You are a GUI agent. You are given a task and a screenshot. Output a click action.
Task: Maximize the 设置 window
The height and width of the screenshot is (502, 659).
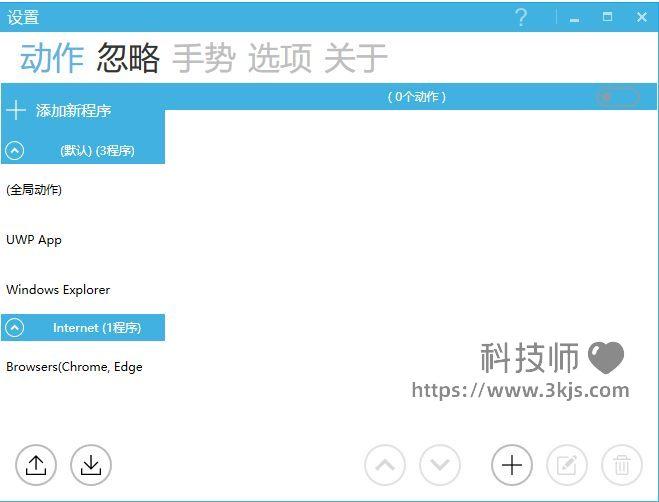coord(607,17)
